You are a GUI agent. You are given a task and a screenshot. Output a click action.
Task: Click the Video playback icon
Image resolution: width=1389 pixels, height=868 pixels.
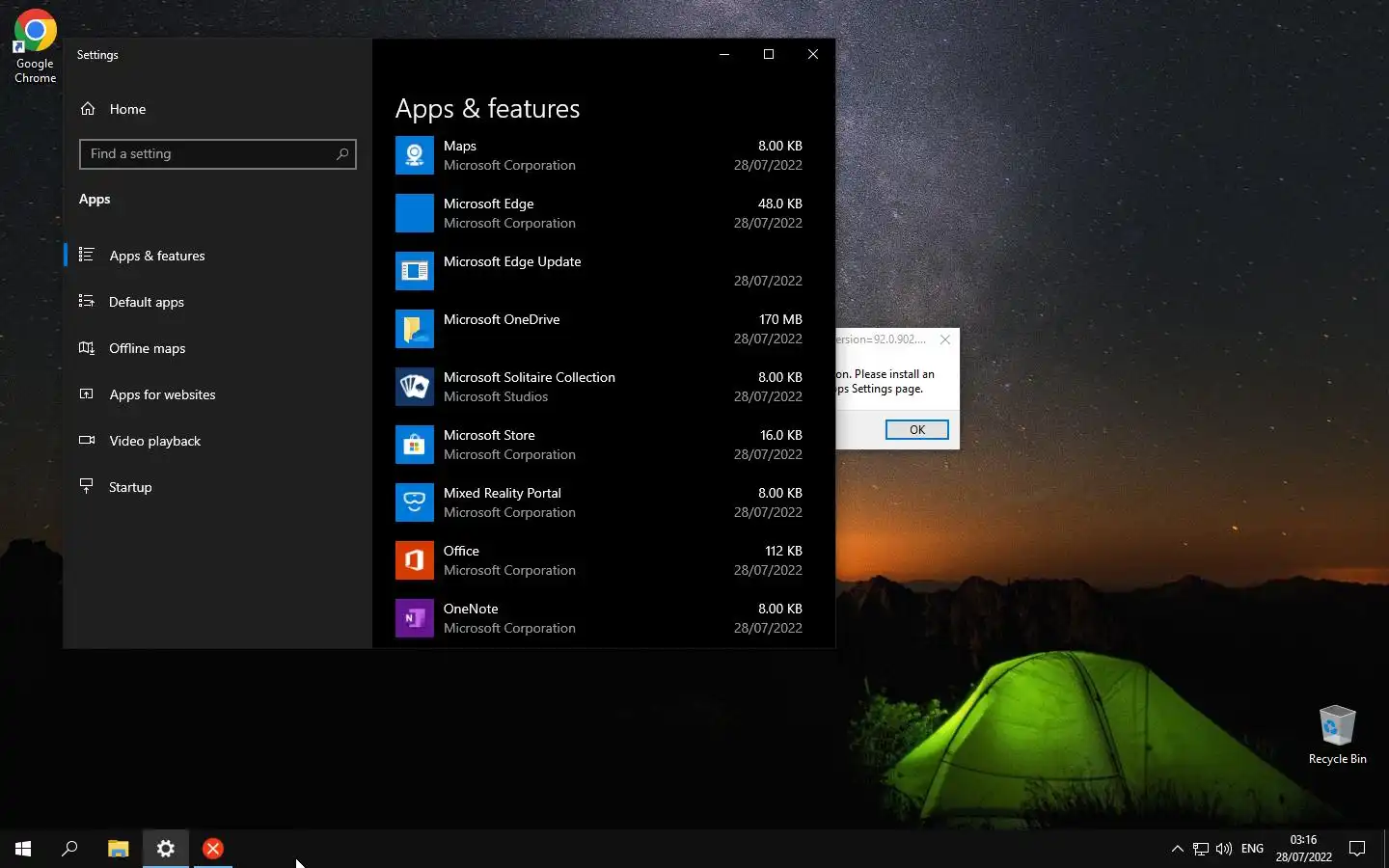click(x=87, y=440)
